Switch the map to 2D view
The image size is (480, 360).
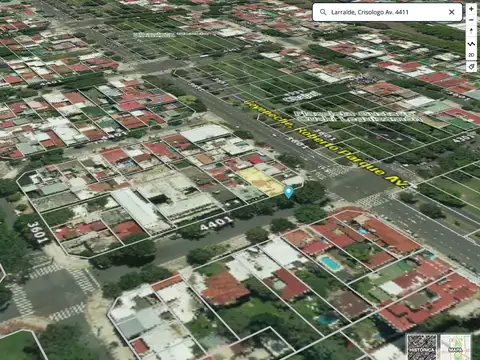(471, 55)
